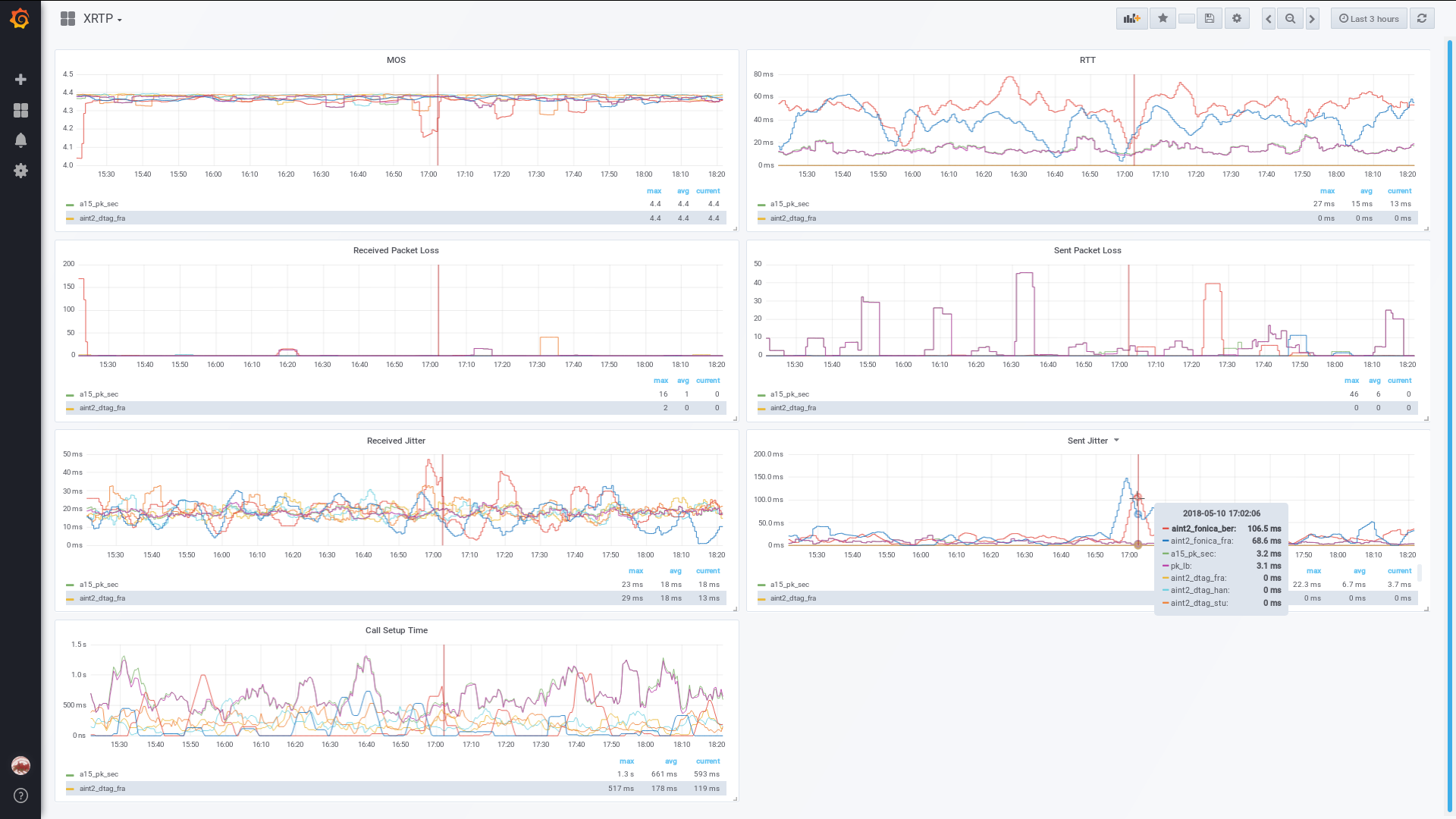Star this dashboard
1456x819 pixels.
coord(1163,19)
